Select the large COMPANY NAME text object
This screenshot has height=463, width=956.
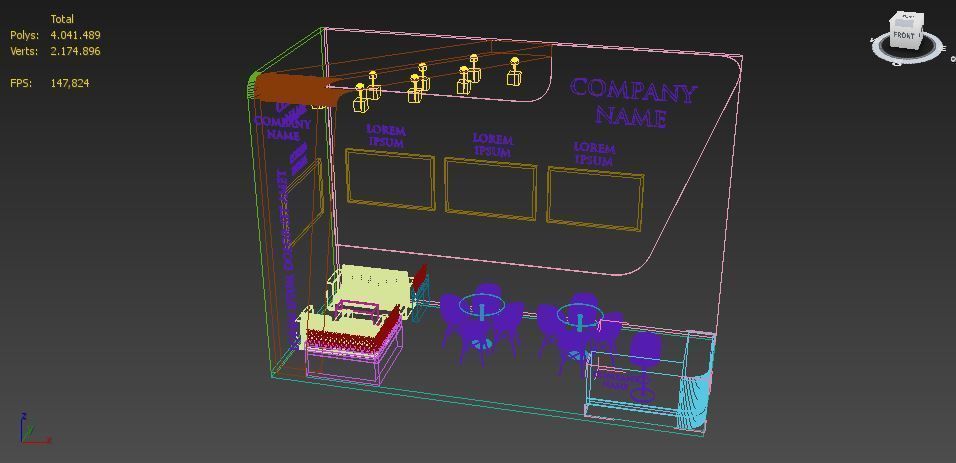[x=633, y=102]
